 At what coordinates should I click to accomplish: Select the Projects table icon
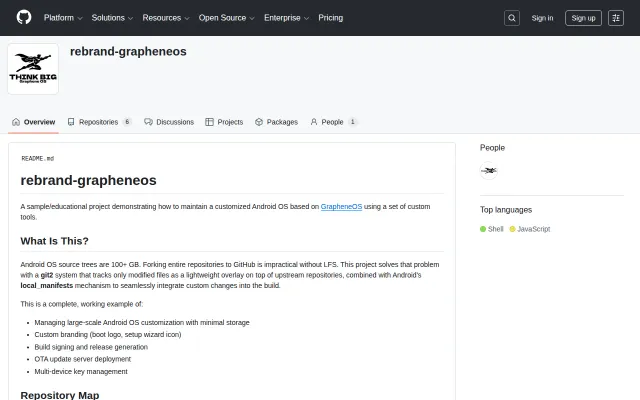[x=209, y=122]
